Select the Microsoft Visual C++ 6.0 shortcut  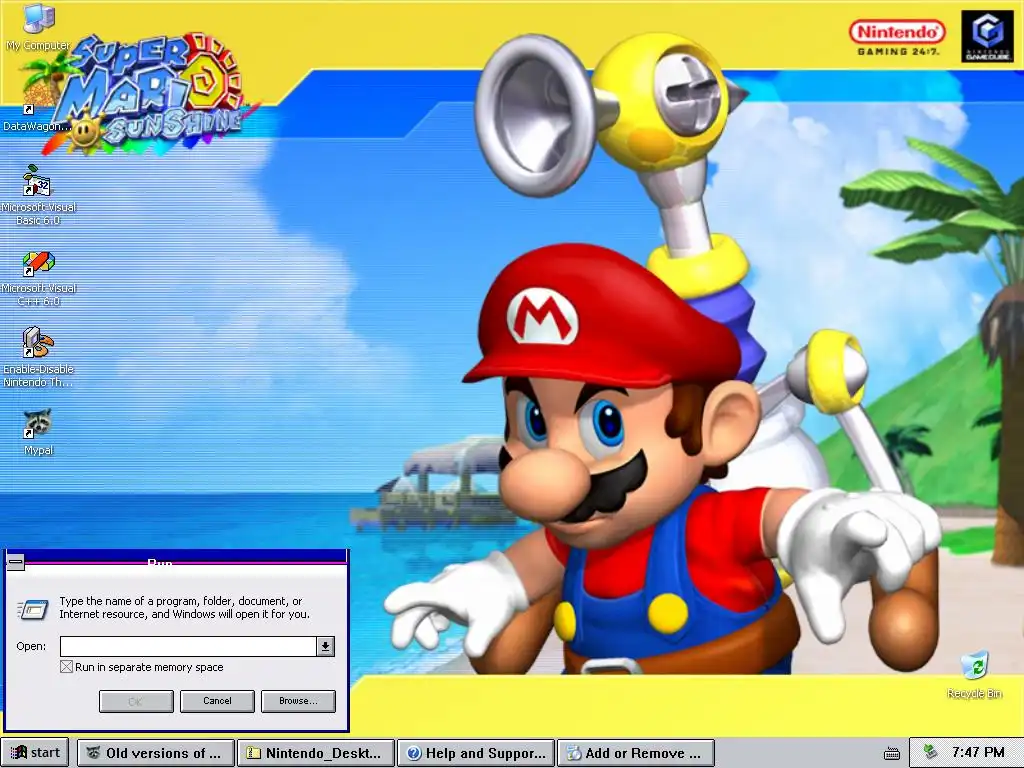point(38,278)
